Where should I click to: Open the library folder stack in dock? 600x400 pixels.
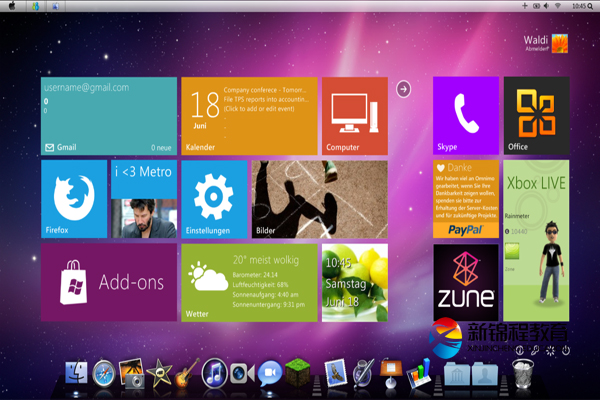point(457,374)
